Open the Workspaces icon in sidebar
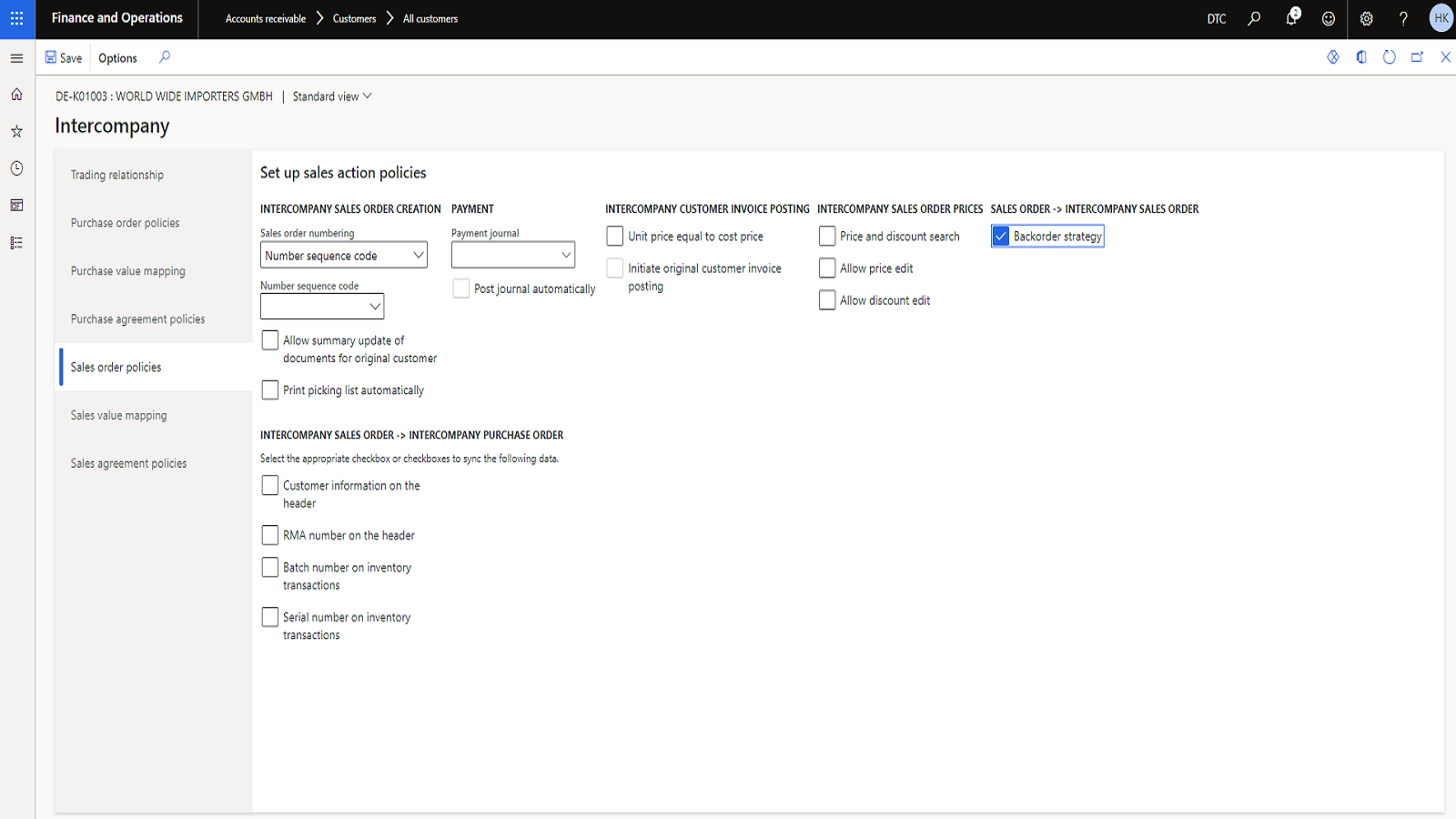The image size is (1456, 819). point(16,206)
